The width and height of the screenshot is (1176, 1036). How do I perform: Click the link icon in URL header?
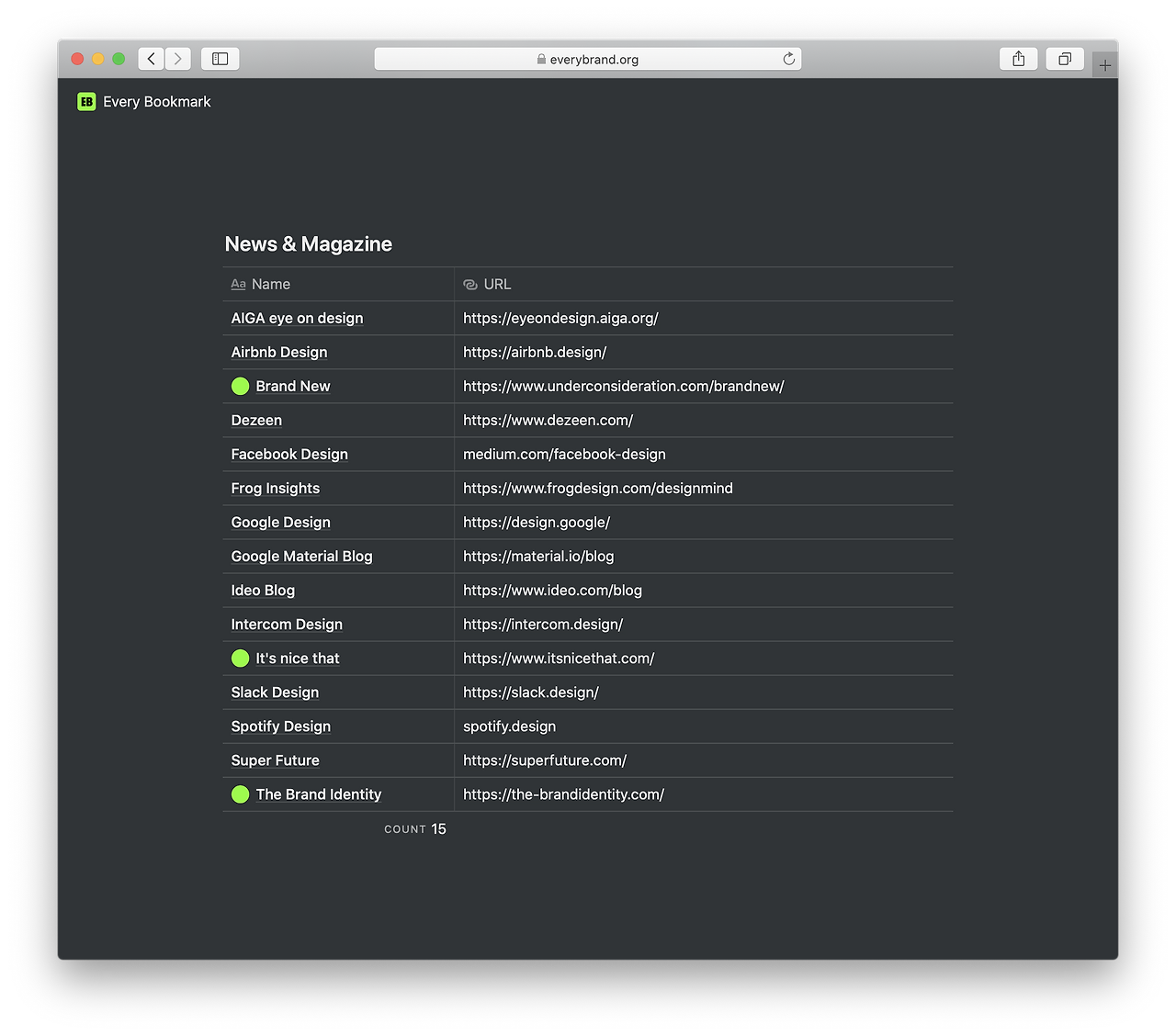[x=470, y=285]
